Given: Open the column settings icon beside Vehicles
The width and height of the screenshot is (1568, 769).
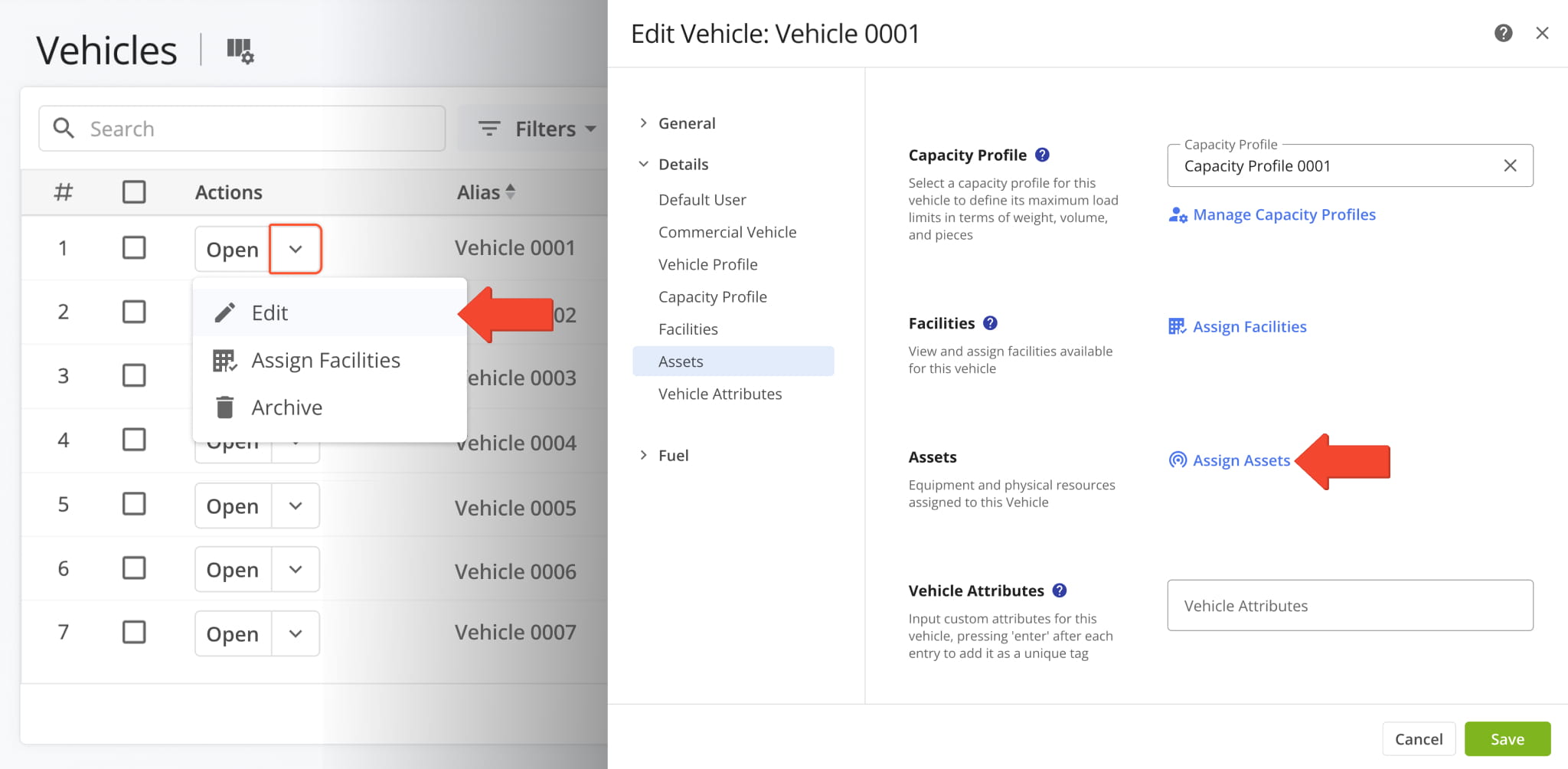Looking at the screenshot, I should pyautogui.click(x=240, y=51).
